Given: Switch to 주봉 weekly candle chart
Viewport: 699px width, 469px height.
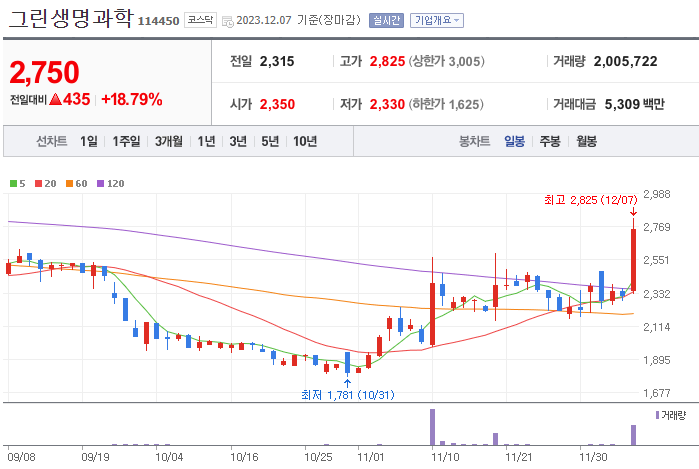Looking at the screenshot, I should click(550, 141).
